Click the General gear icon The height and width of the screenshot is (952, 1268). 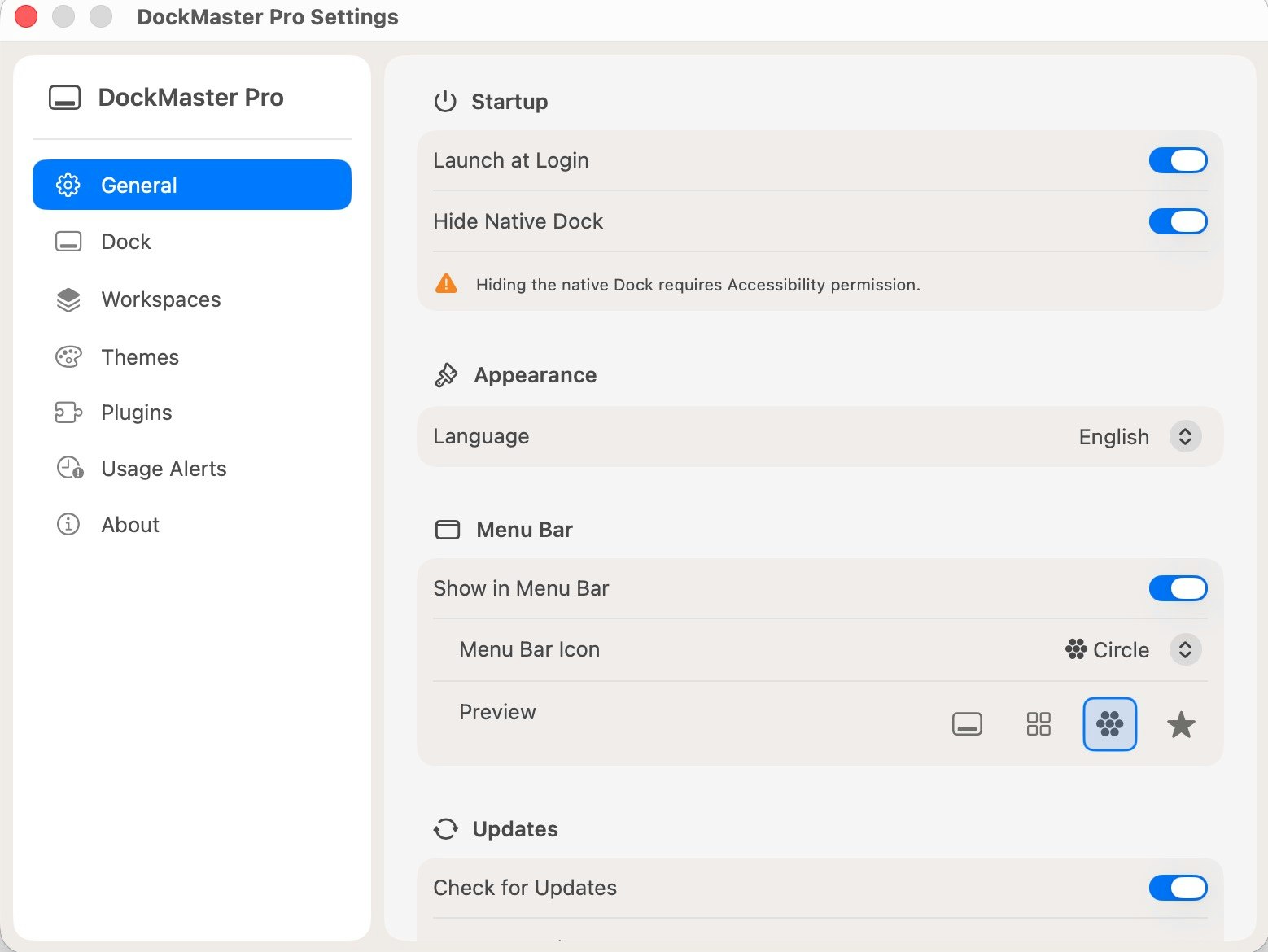pyautogui.click(x=68, y=185)
